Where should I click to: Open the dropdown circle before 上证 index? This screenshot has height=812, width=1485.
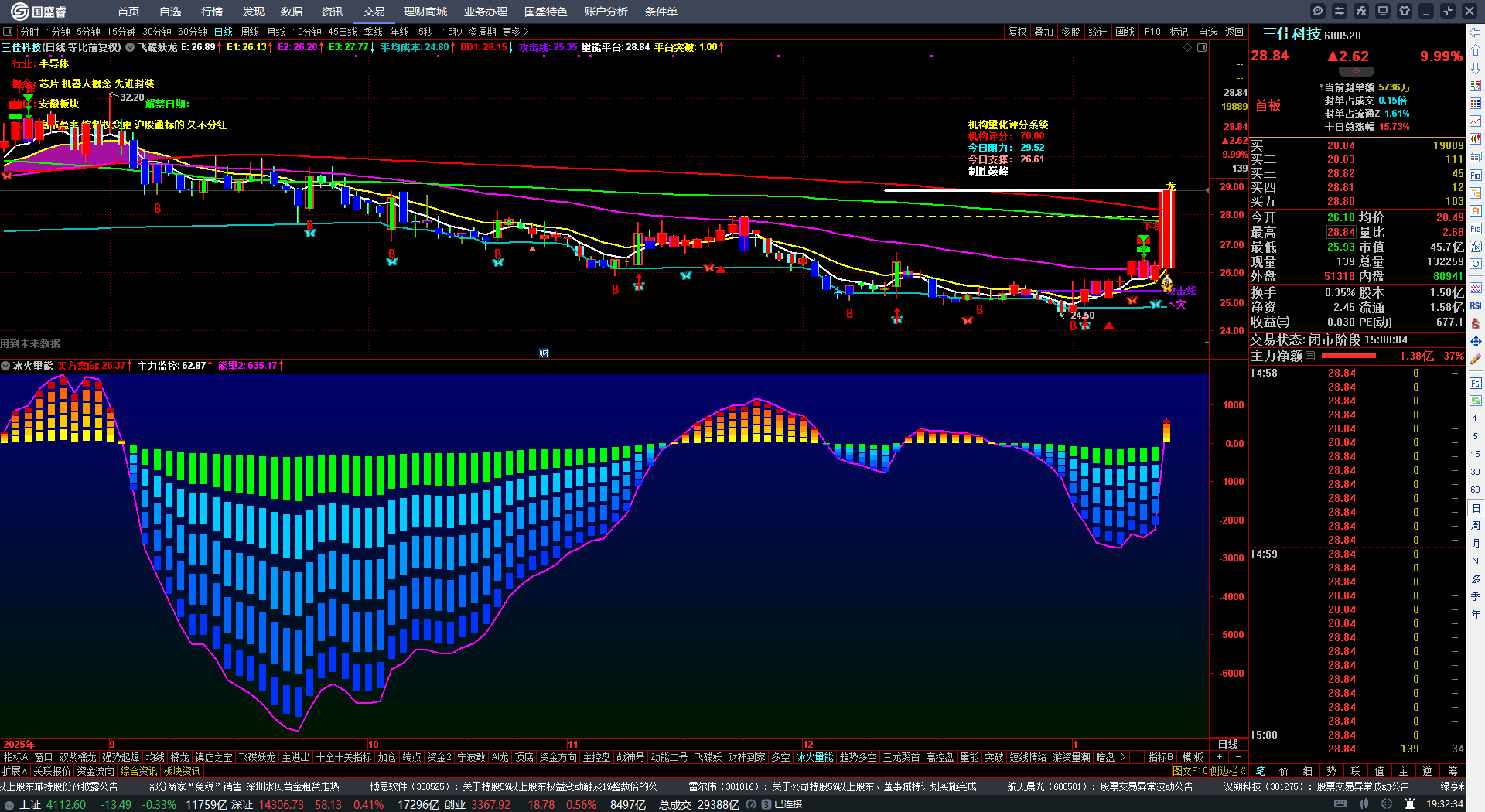(9, 804)
